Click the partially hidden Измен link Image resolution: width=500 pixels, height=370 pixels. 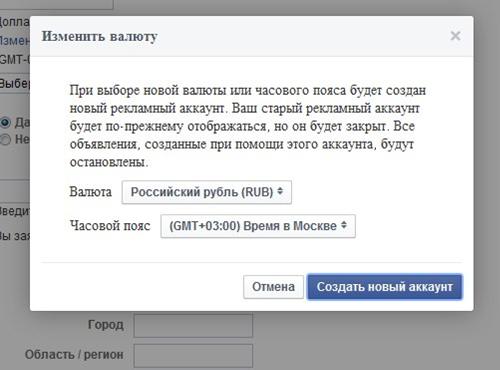click(15, 41)
